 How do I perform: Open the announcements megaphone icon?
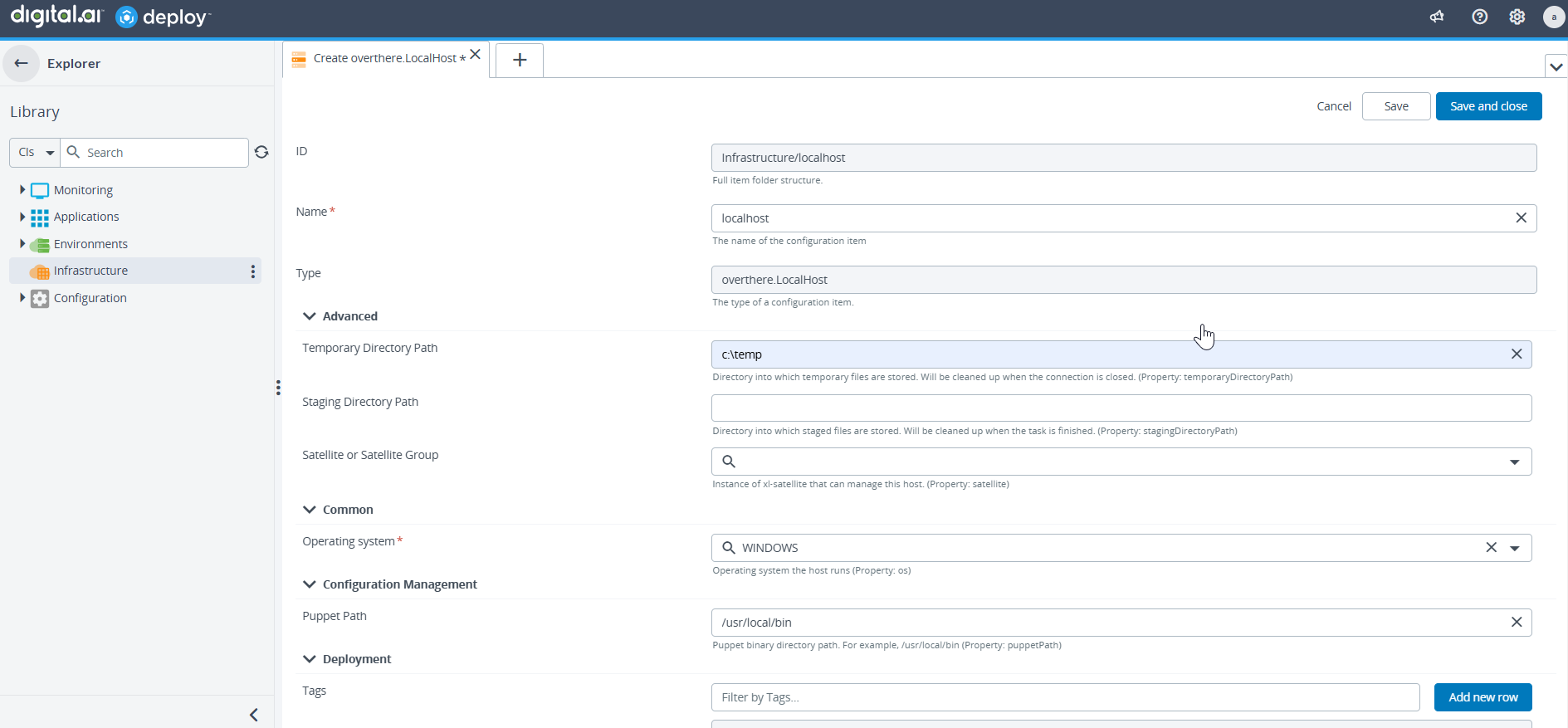coord(1437,17)
